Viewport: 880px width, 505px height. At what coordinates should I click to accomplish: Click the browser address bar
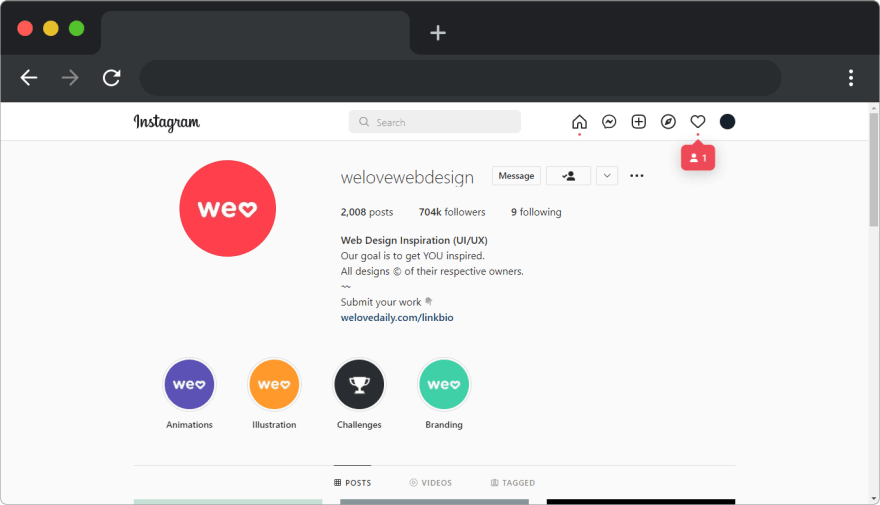460,77
